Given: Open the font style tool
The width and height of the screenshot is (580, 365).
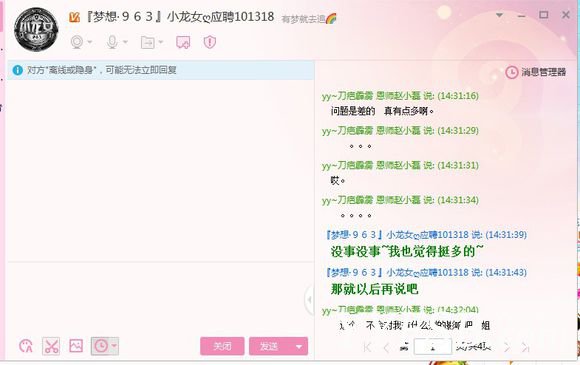Looking at the screenshot, I should pos(26,346).
